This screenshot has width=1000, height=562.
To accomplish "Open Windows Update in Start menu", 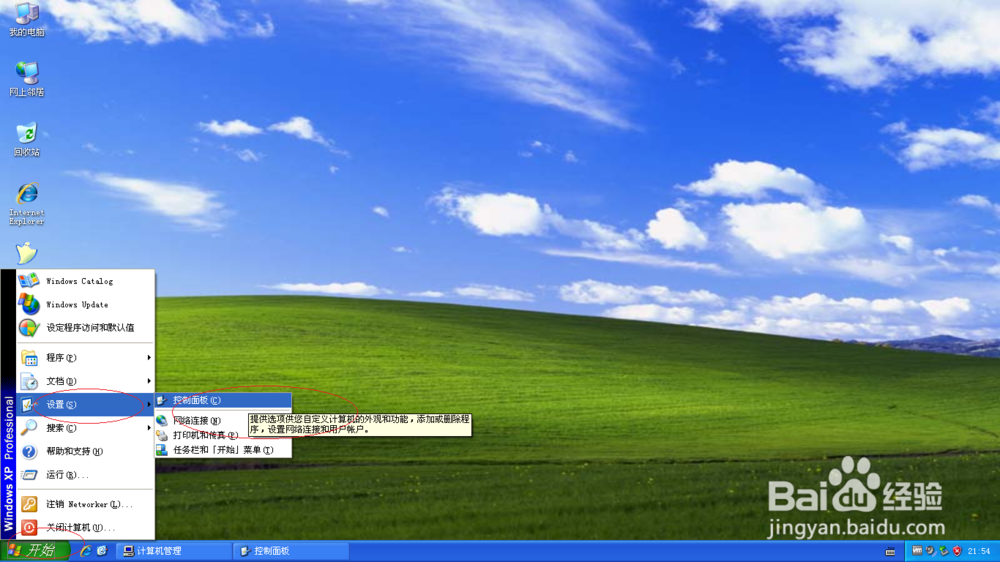I will point(85,304).
